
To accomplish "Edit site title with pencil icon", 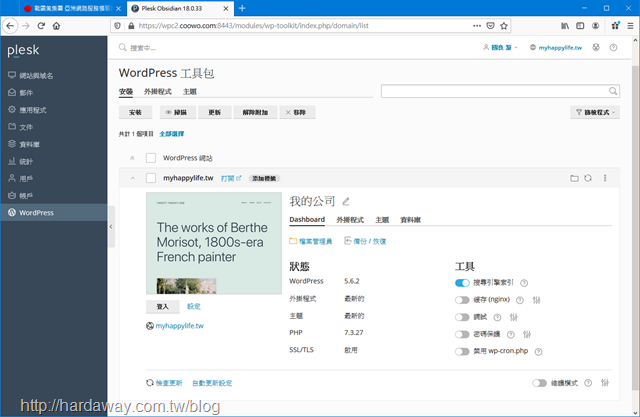I will pos(346,201).
